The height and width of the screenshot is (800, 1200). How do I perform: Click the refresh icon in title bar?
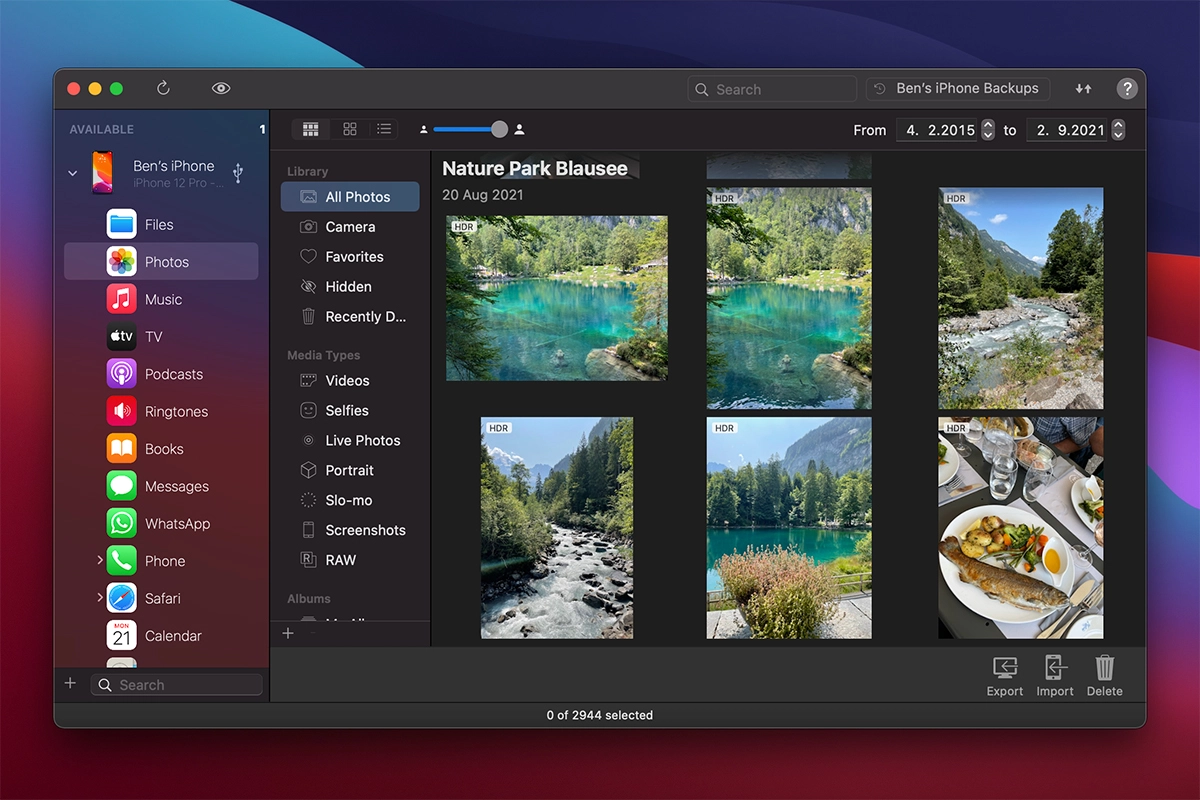(163, 88)
